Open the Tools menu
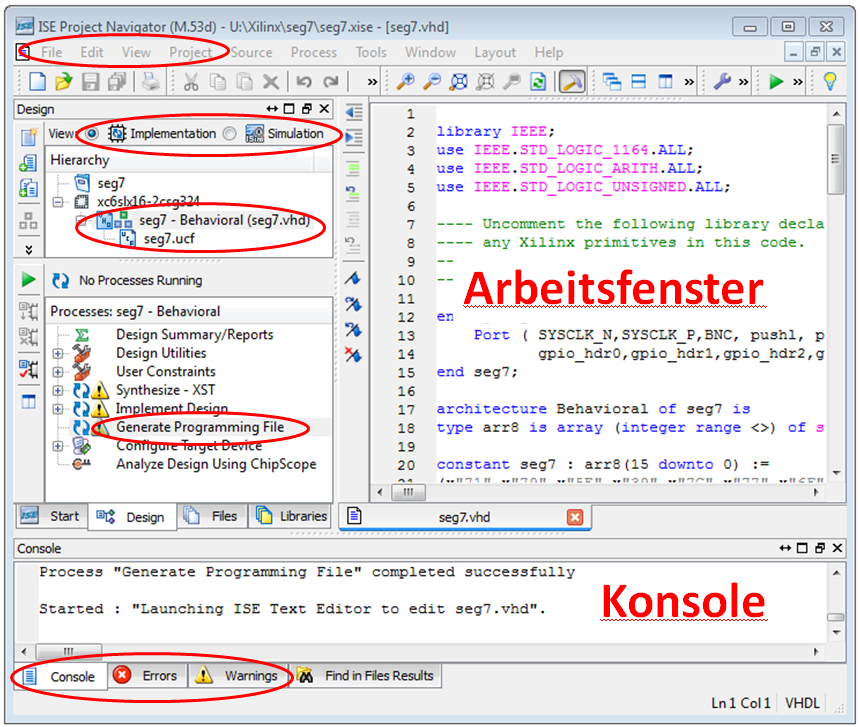Screen dimensions: 860x727 point(371,52)
